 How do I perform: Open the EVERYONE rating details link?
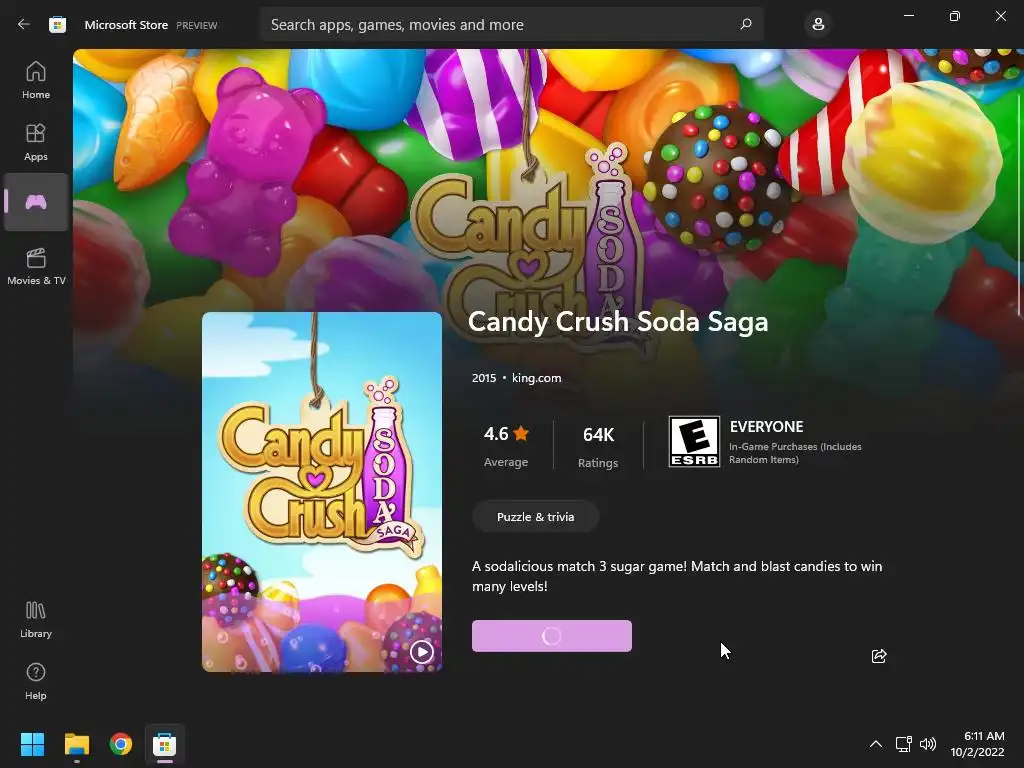(767, 426)
